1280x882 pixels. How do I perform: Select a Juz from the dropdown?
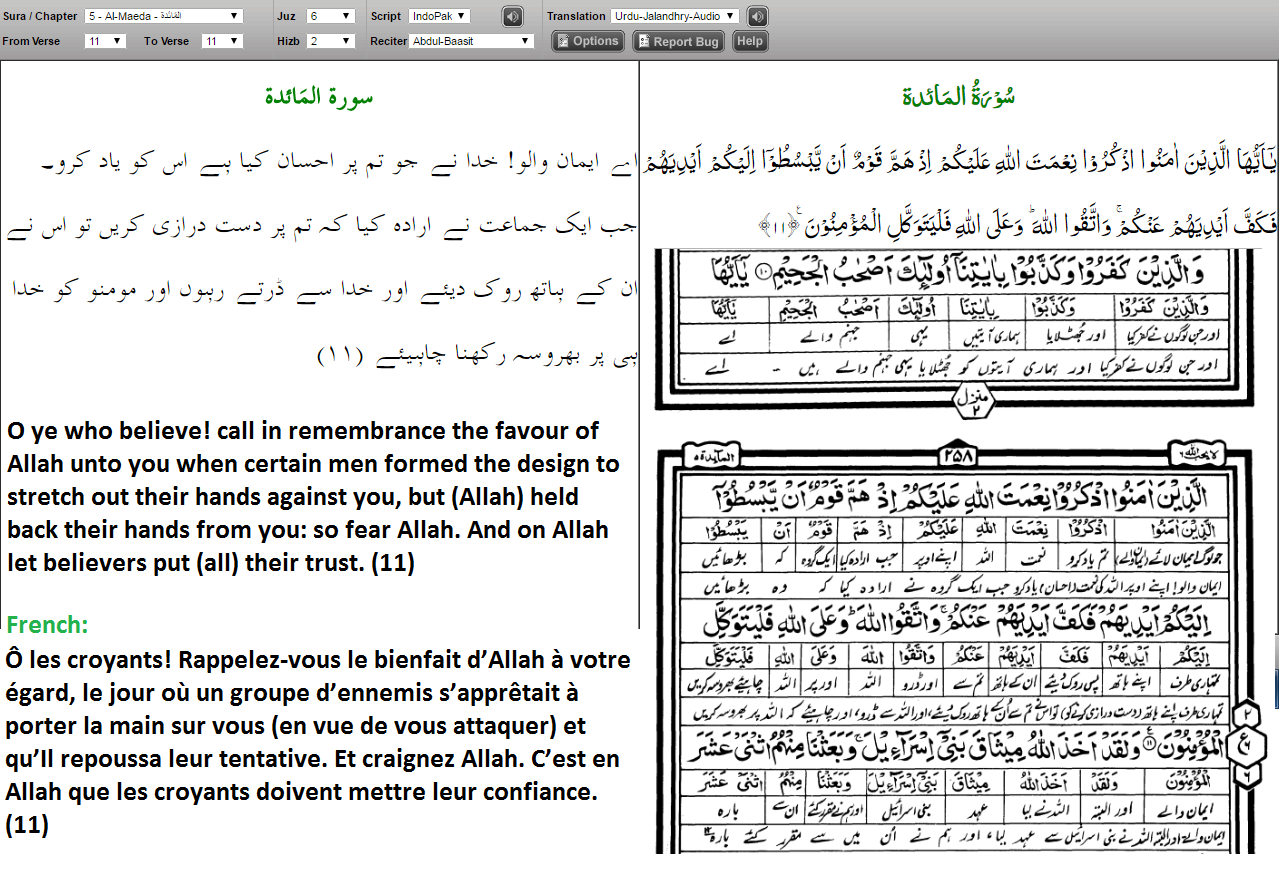(x=331, y=16)
